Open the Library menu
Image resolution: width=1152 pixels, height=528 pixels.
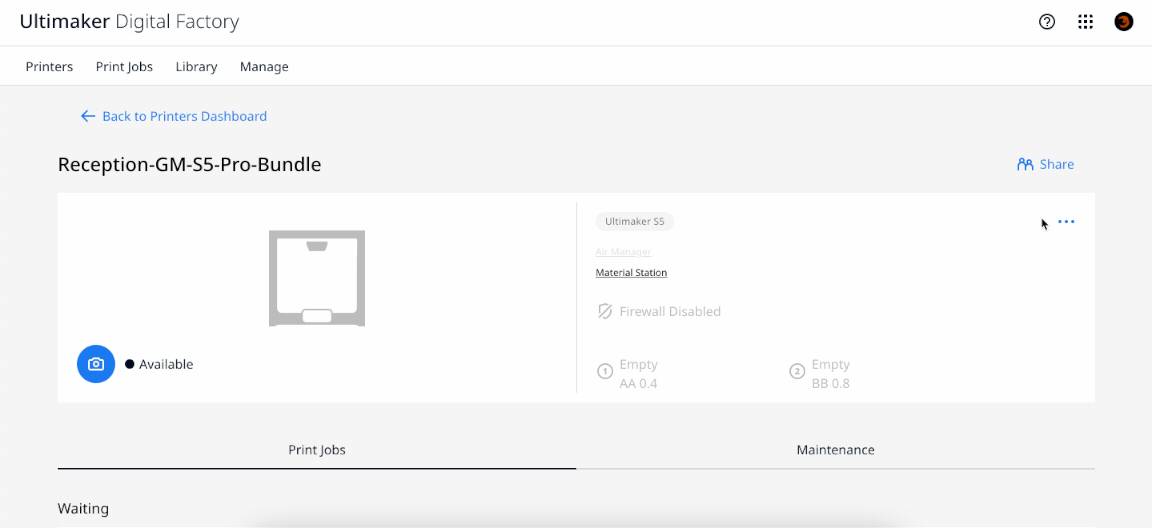tap(196, 67)
